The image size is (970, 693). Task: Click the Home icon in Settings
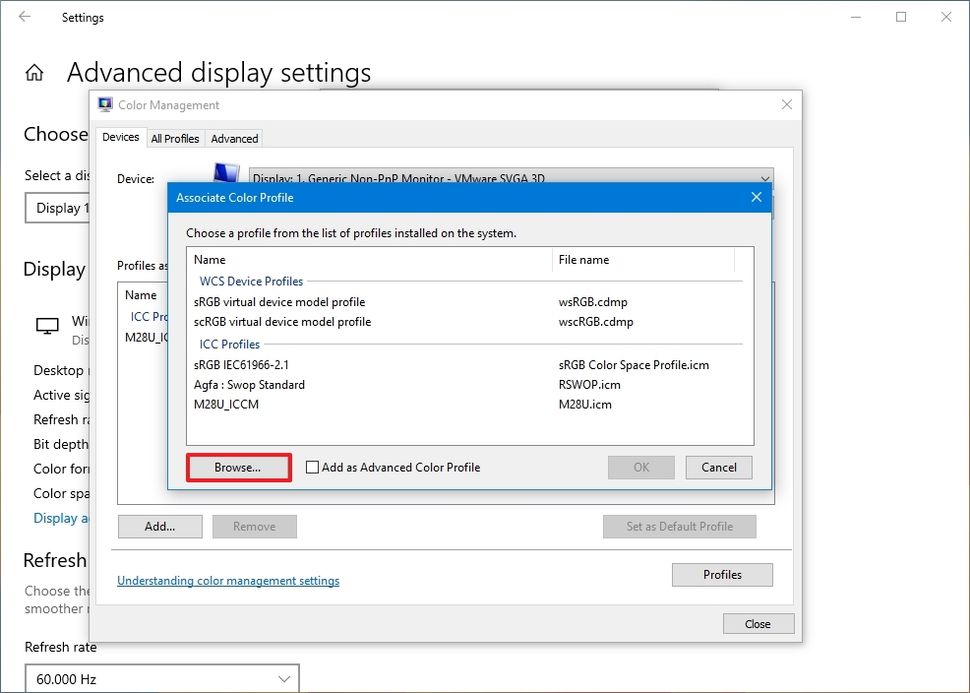click(34, 73)
